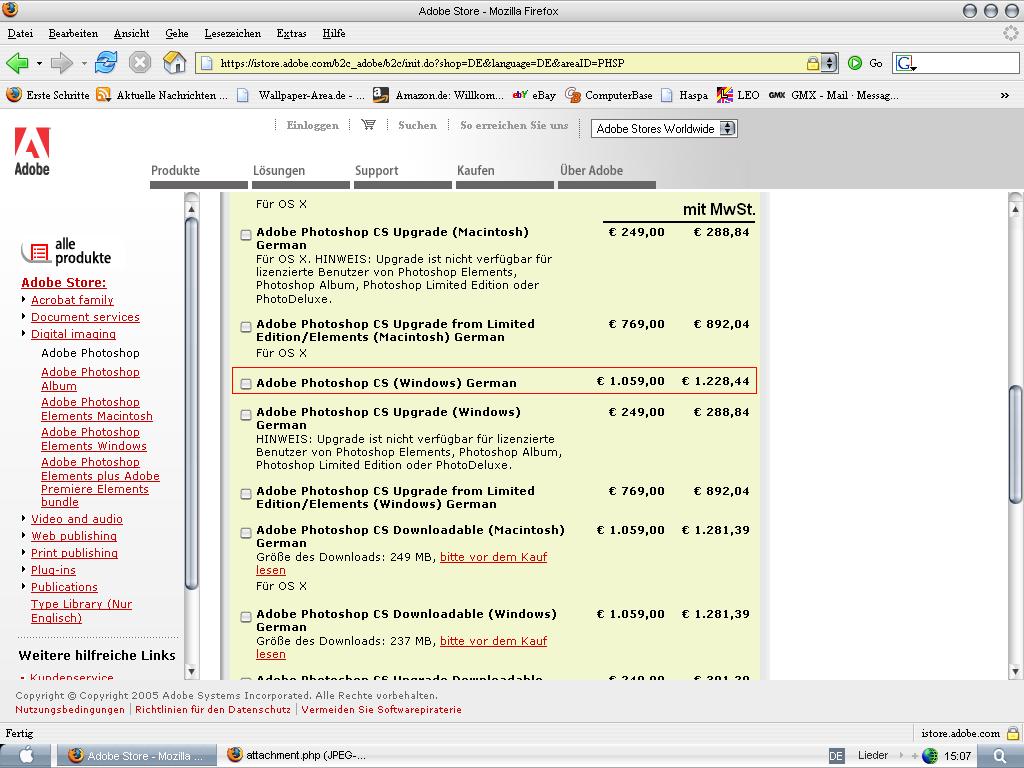The width and height of the screenshot is (1024, 768).
Task: Check Upgrade from Limited Edition/Elements (Macintosh)
Action: (246, 327)
